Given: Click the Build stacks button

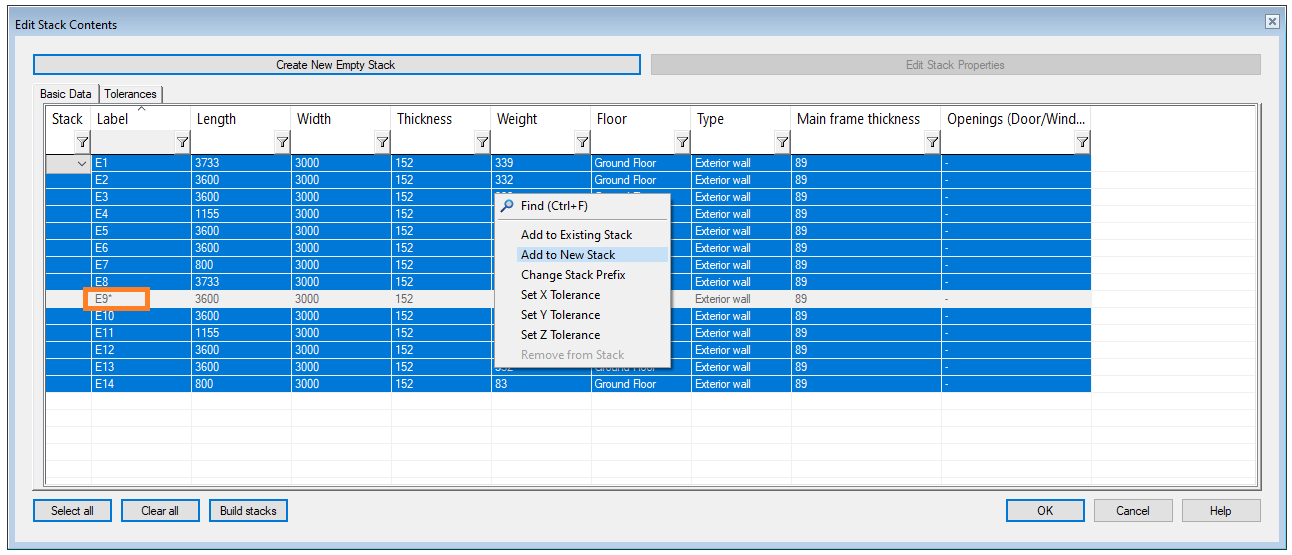Looking at the screenshot, I should click(248, 511).
